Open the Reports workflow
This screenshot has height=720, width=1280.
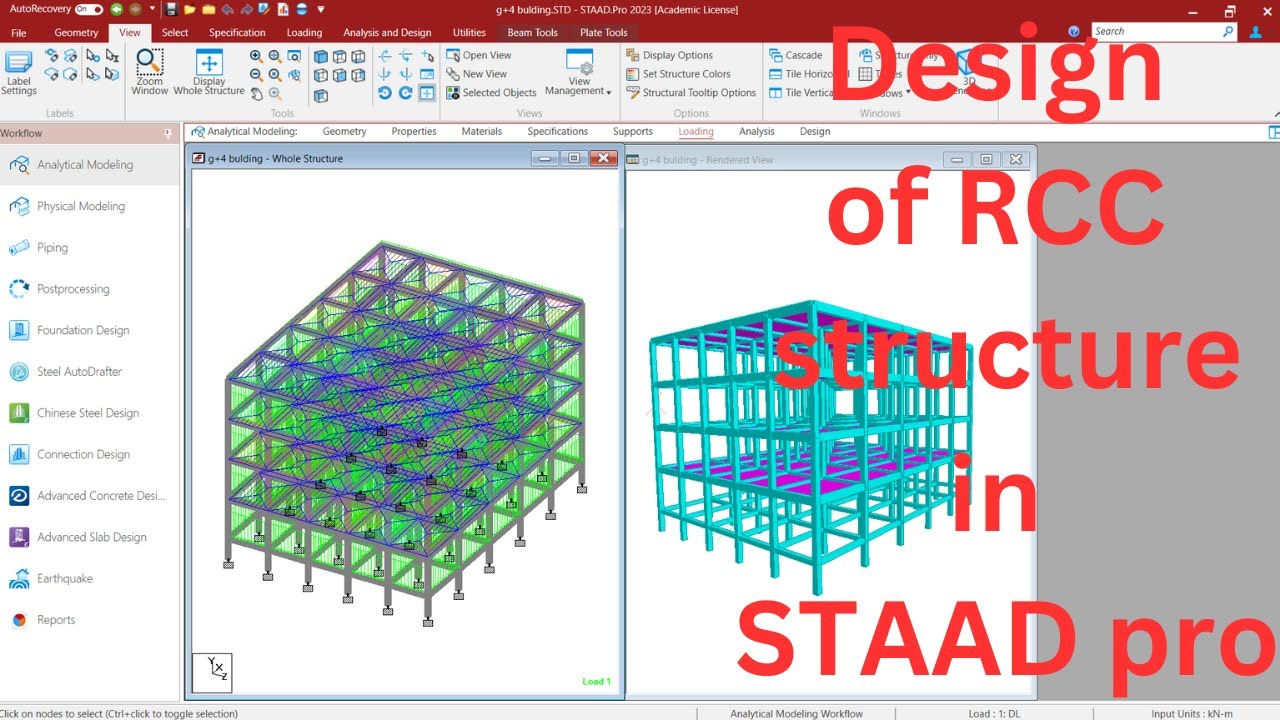pyautogui.click(x=90, y=620)
